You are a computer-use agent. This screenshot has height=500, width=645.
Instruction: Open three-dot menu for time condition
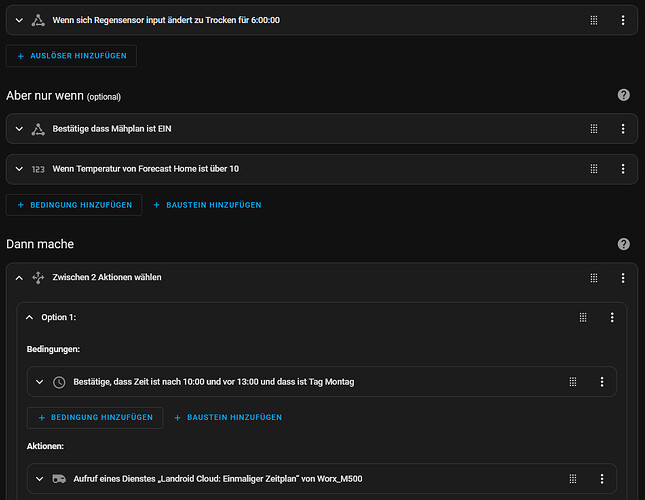(602, 382)
